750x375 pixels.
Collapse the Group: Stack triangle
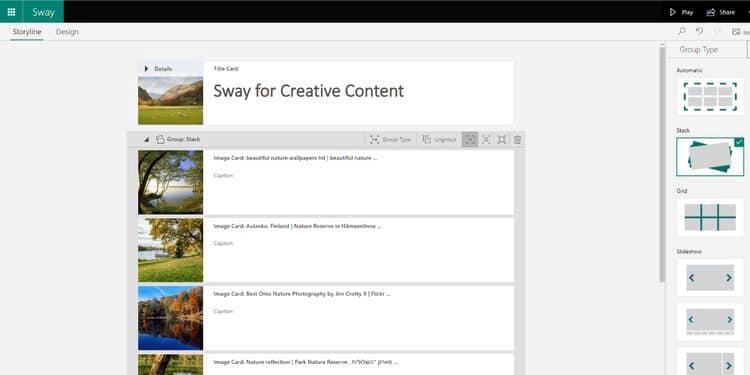146,140
